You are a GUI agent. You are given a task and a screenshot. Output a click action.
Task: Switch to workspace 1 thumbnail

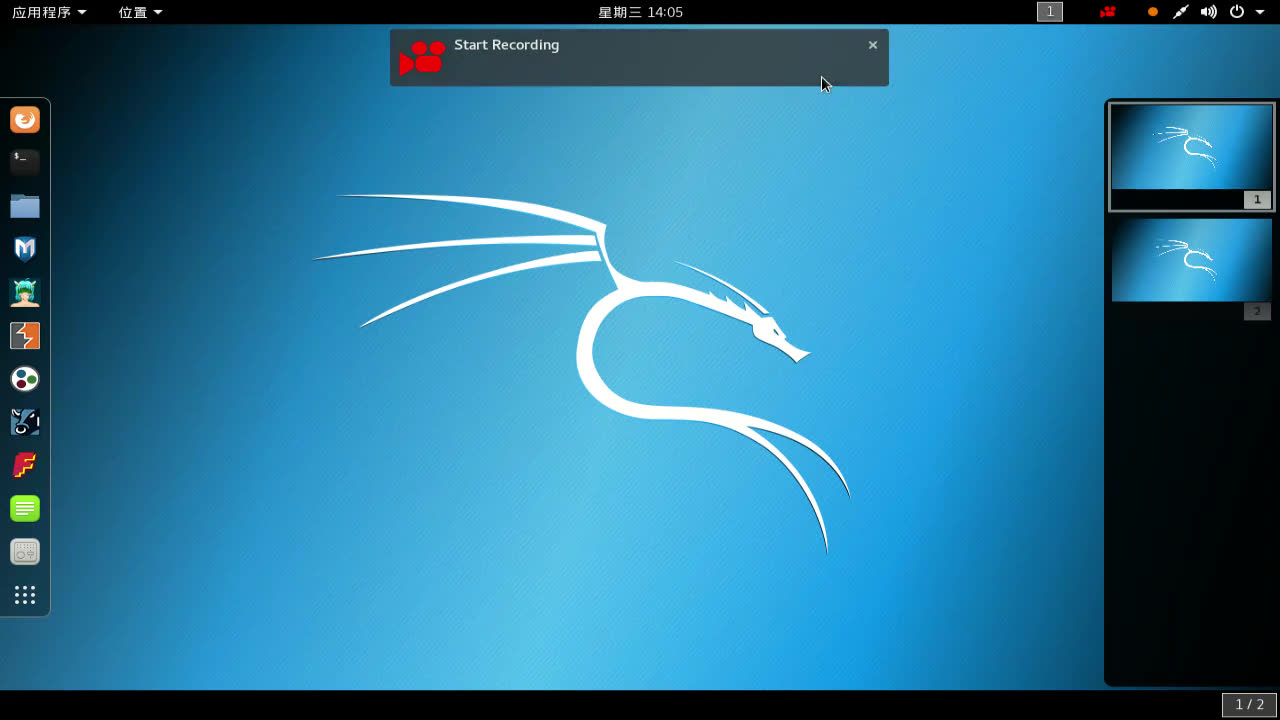1192,157
